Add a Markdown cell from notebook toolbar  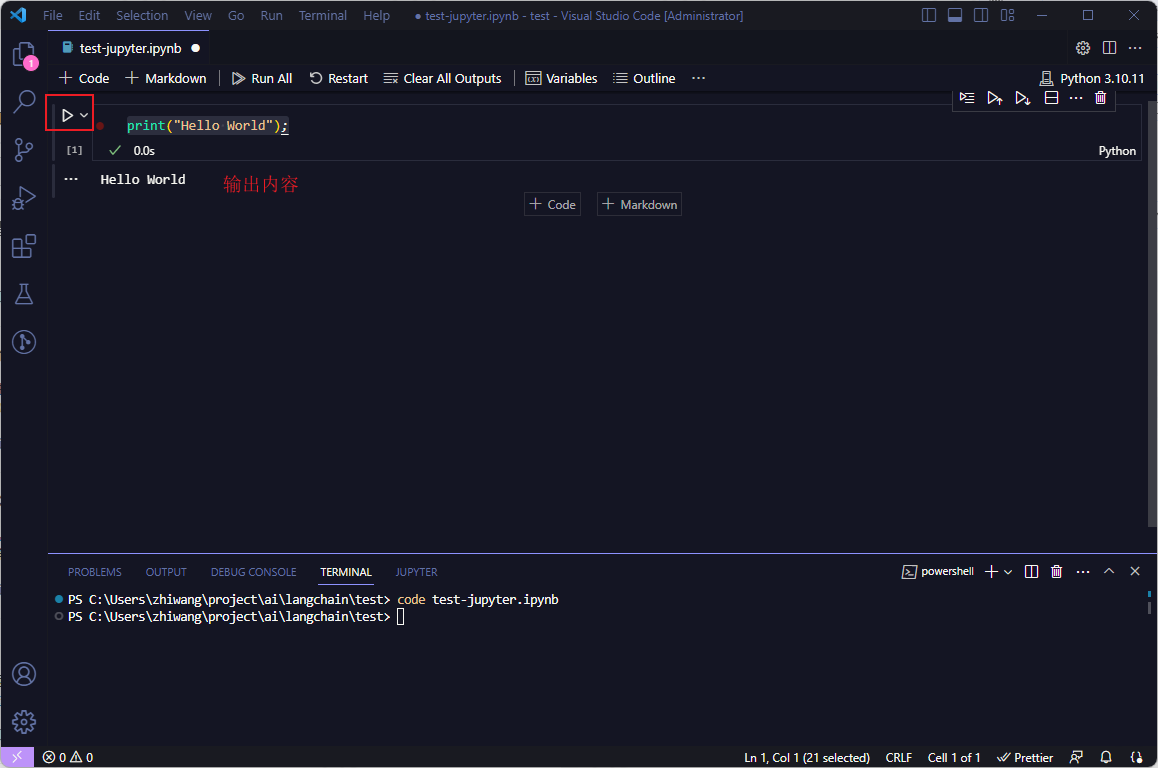coord(166,78)
